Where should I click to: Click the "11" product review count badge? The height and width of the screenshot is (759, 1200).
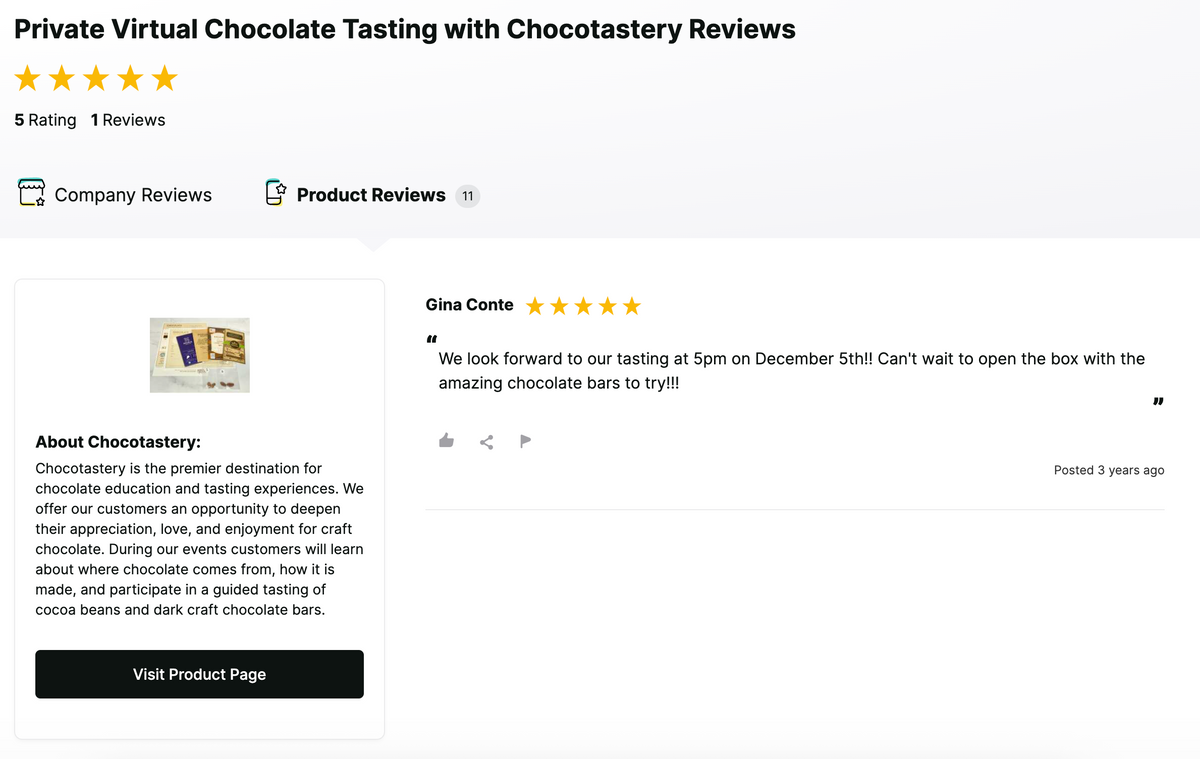click(x=467, y=196)
